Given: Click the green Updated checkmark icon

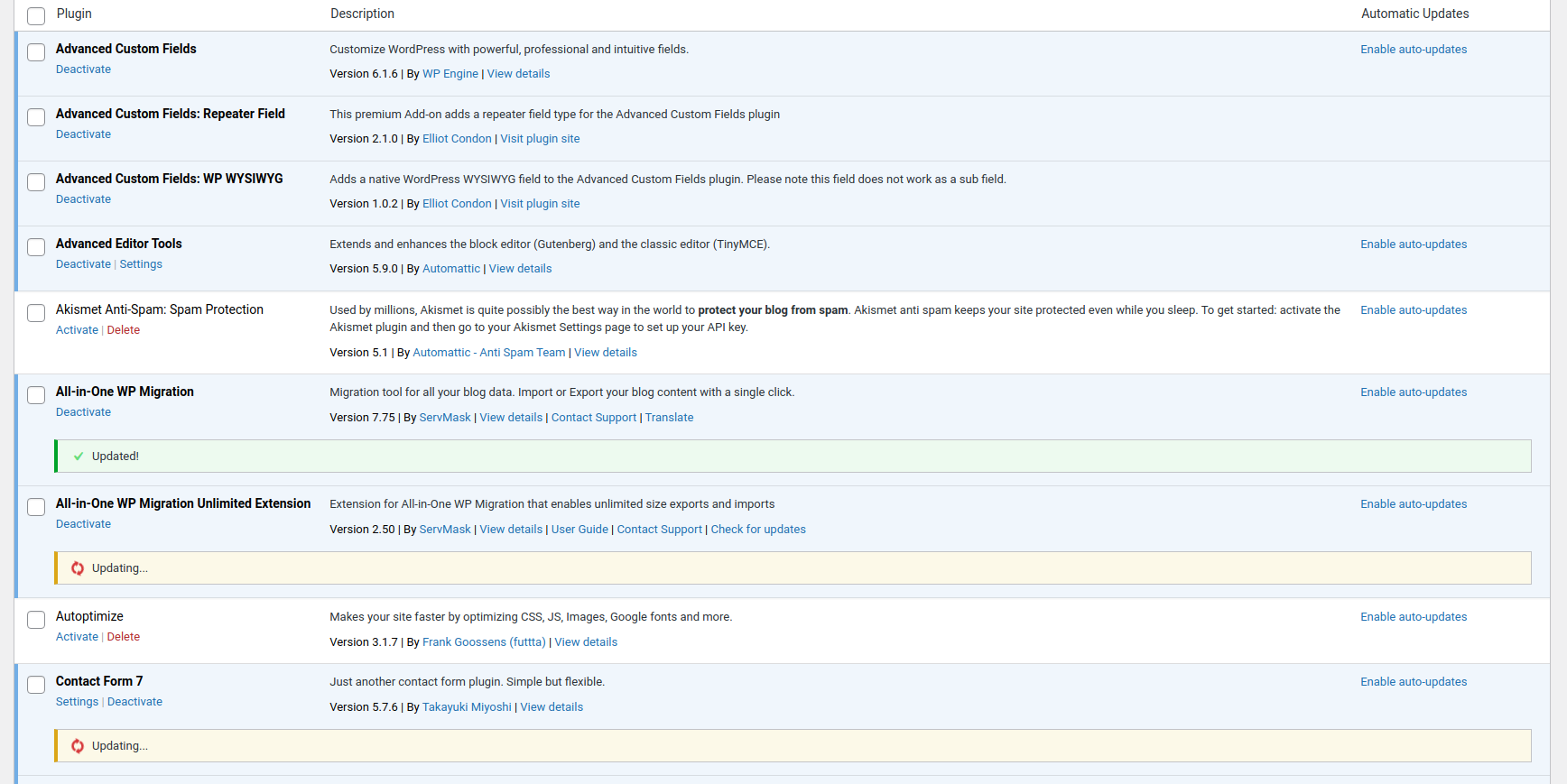Looking at the screenshot, I should tap(79, 457).
